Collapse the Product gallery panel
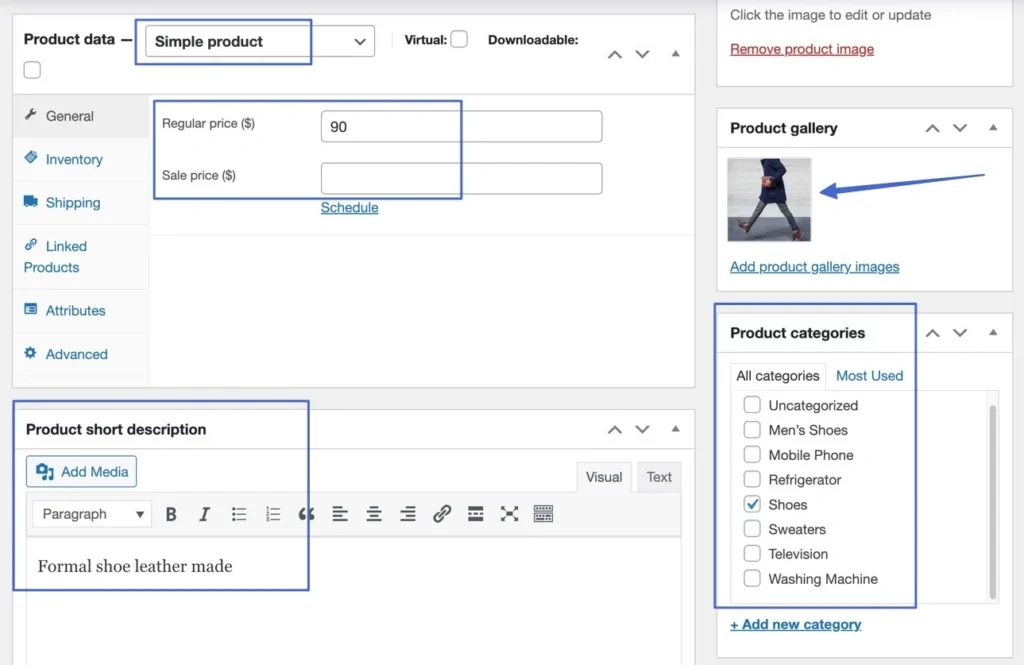 tap(993, 128)
